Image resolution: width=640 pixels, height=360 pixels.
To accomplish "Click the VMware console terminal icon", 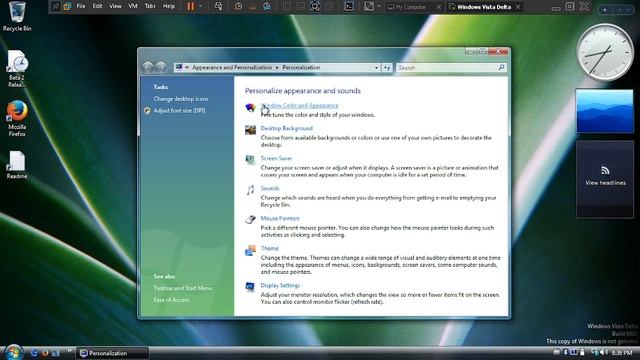I will click(x=349, y=6).
